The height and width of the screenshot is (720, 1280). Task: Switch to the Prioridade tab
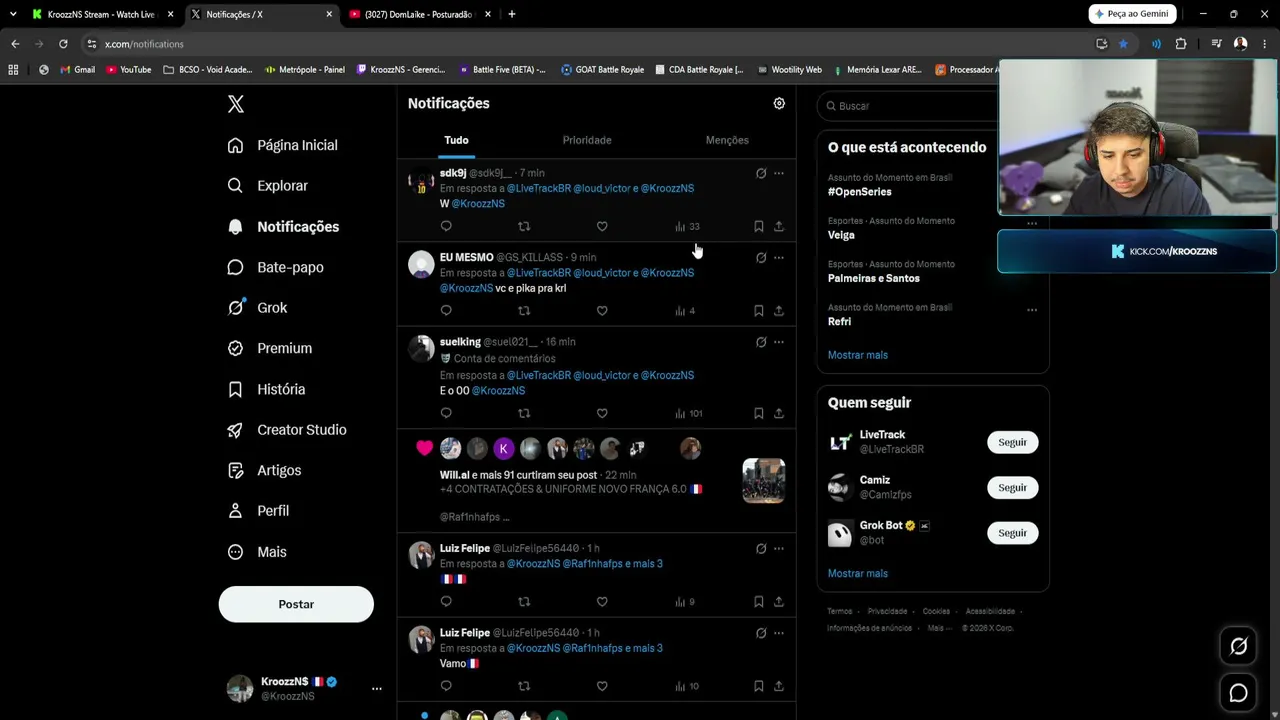[587, 140]
